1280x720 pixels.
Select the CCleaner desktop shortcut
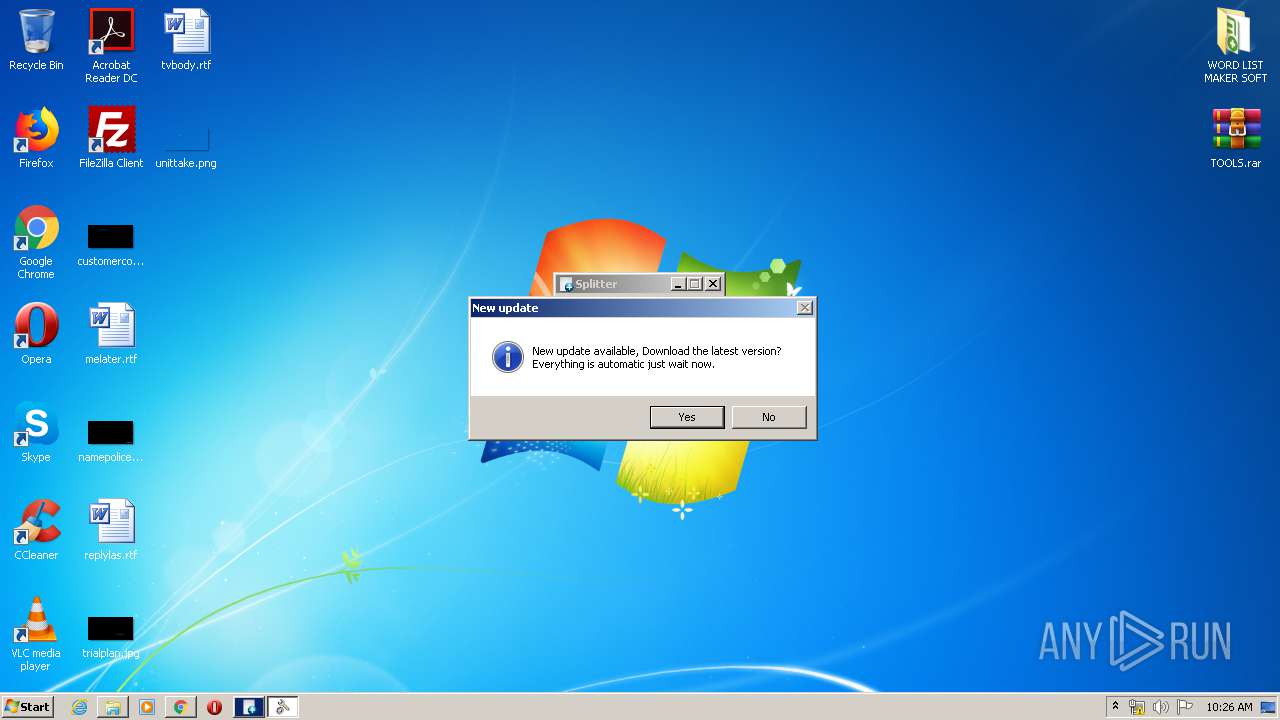coord(36,530)
